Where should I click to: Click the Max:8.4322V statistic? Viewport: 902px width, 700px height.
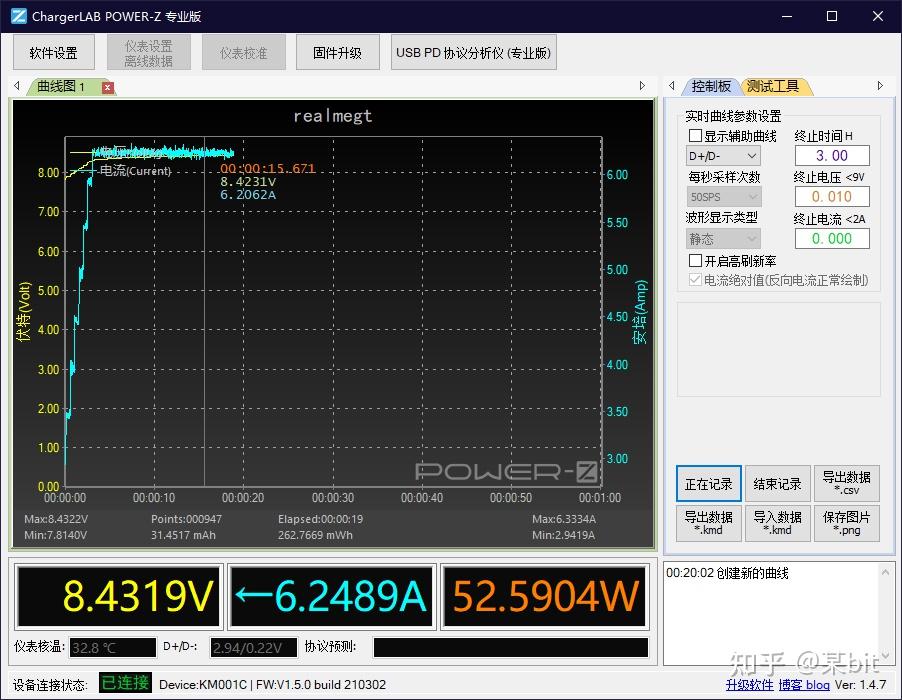tap(56, 519)
